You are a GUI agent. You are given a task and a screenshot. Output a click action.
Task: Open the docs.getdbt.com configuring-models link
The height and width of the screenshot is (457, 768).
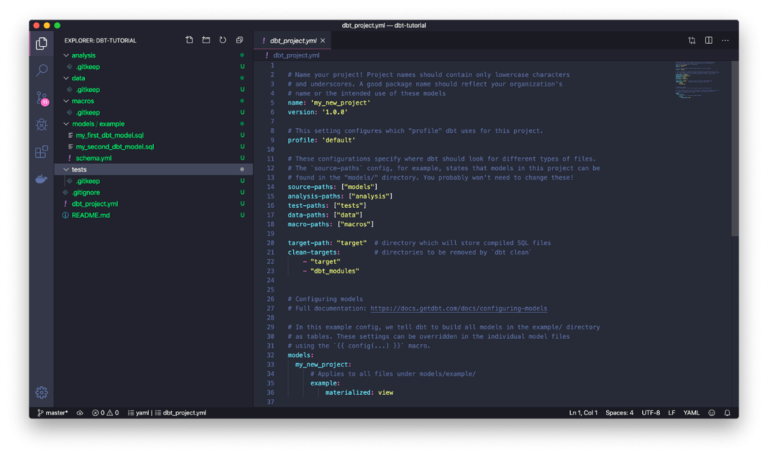coord(458,309)
